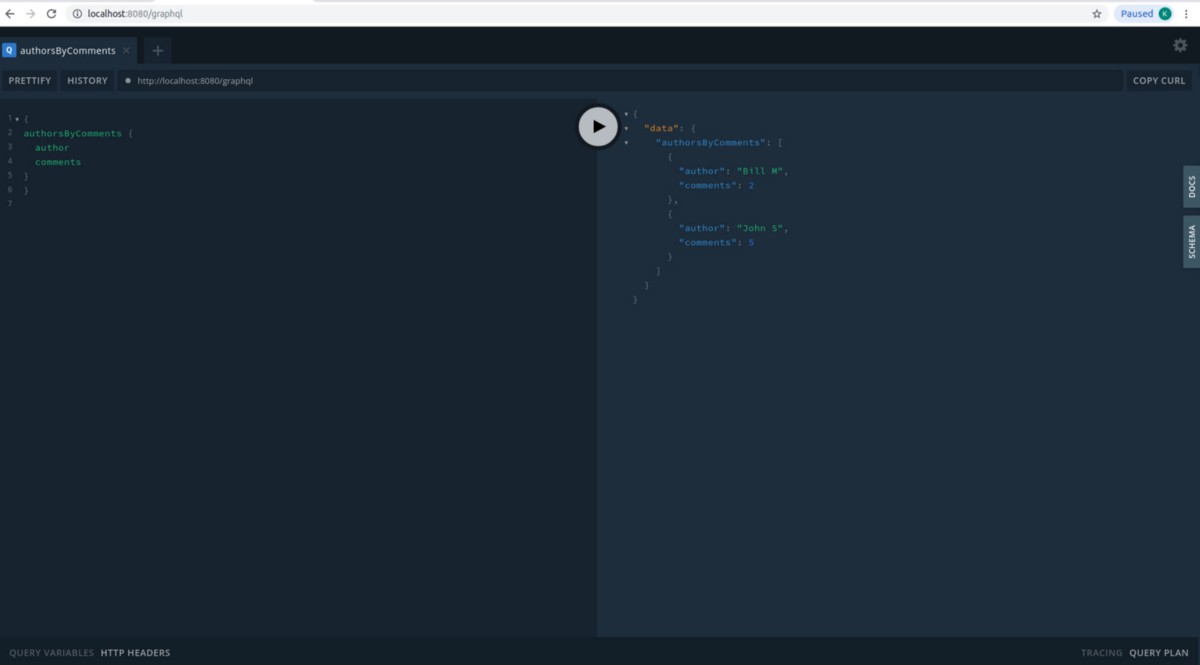The width and height of the screenshot is (1200, 665).
Task: Click the COPY CURL button
Action: coord(1158,81)
